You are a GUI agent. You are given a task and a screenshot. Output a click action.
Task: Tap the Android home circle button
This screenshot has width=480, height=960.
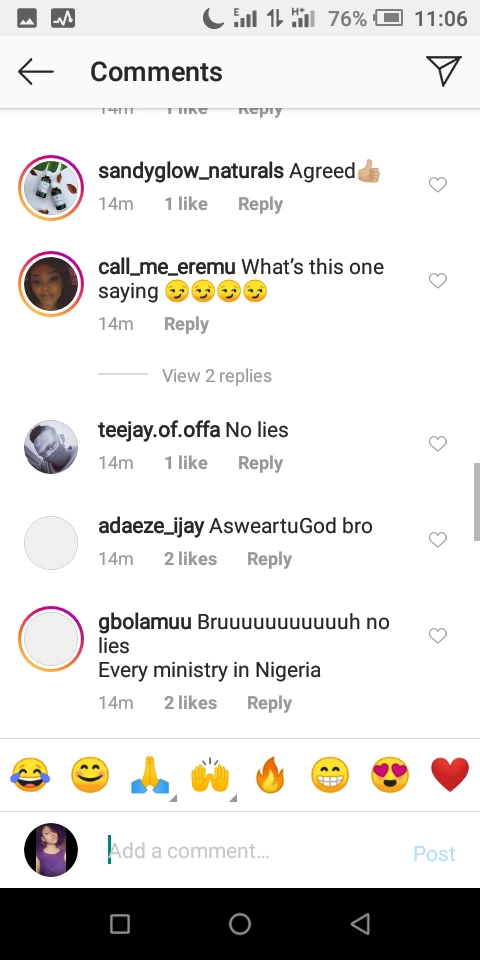pos(239,924)
